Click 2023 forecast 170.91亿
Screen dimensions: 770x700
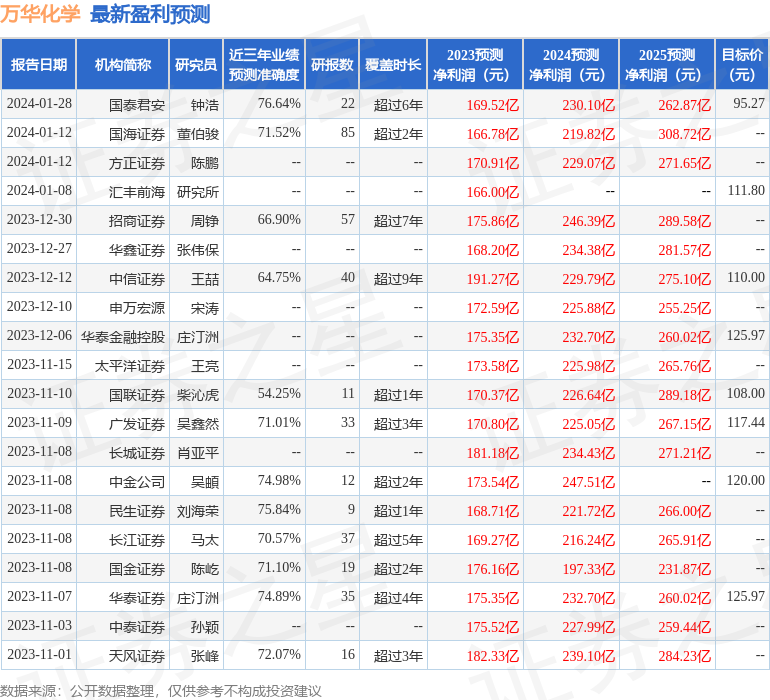click(493, 163)
